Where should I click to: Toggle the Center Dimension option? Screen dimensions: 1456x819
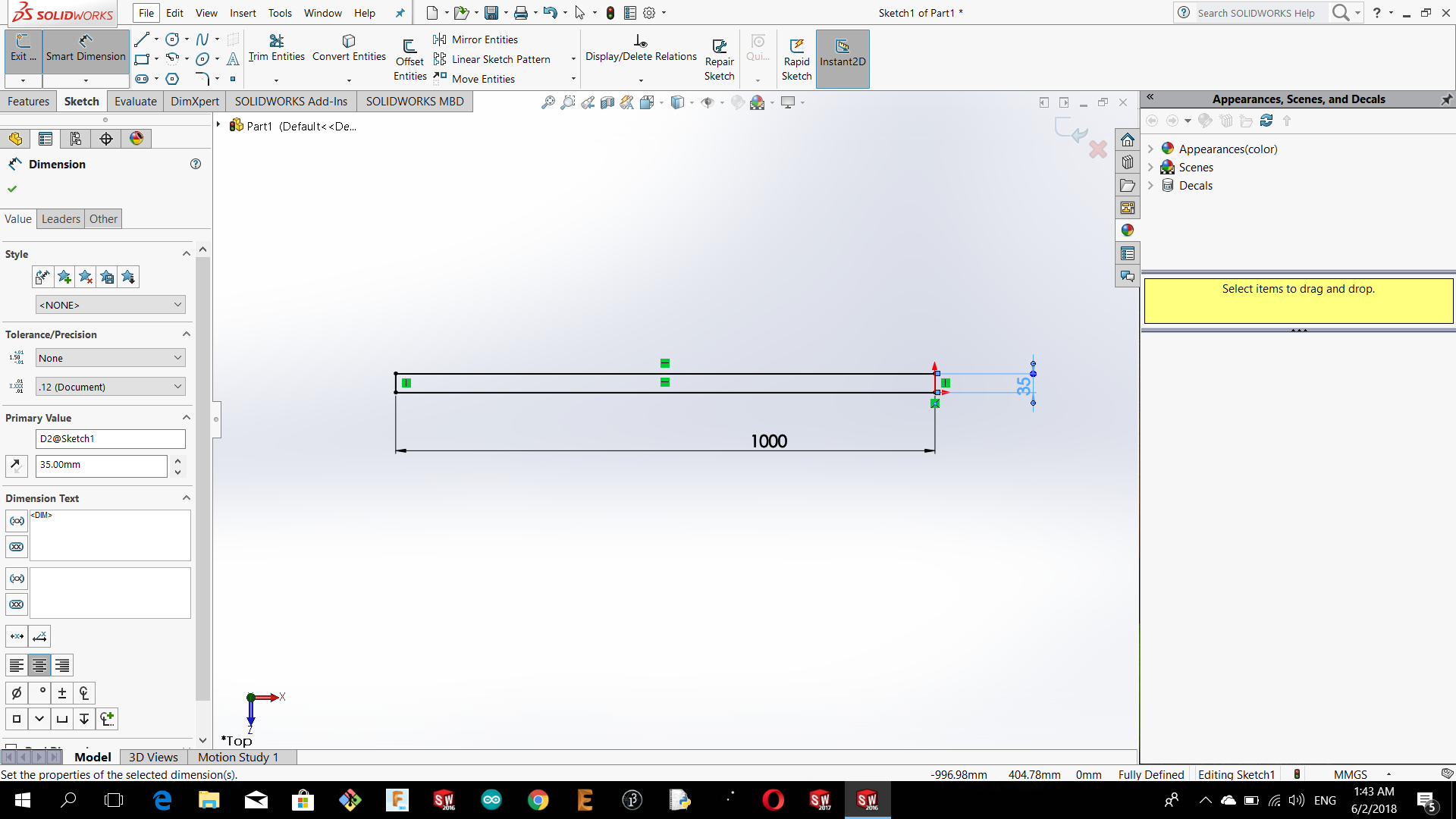click(x=17, y=636)
